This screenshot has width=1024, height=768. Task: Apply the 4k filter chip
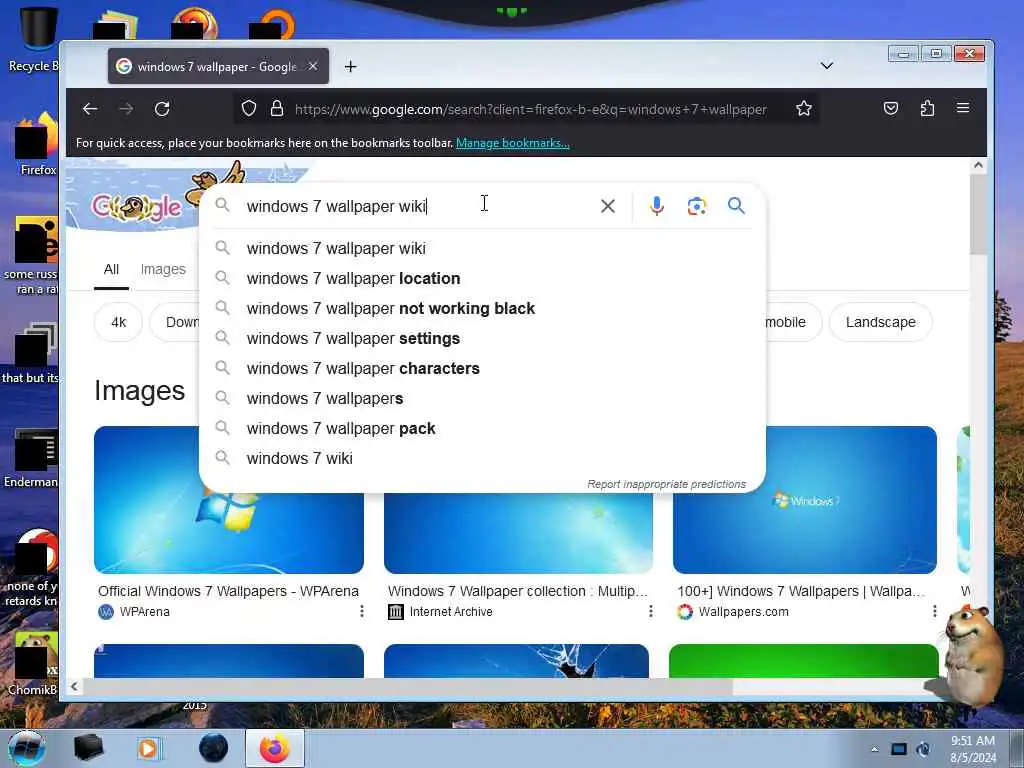click(118, 322)
